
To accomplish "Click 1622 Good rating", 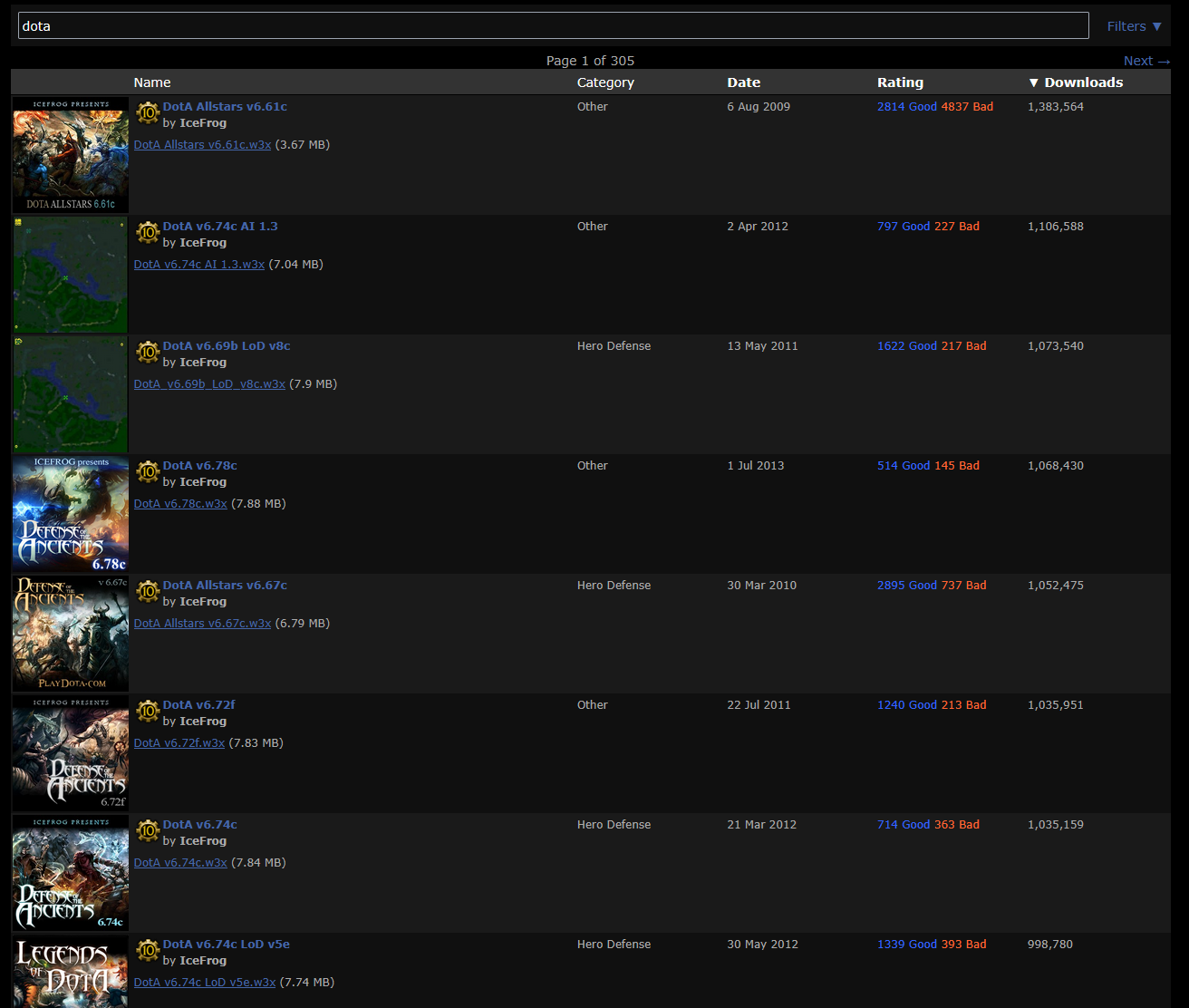I will [907, 345].
